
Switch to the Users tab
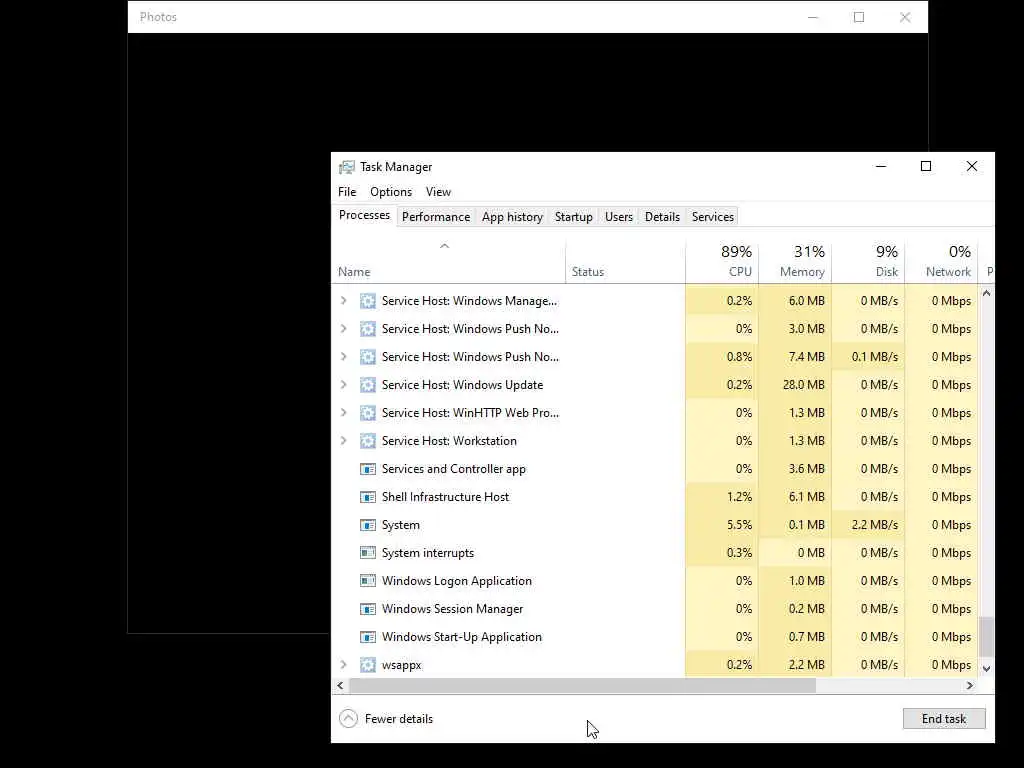pos(618,217)
